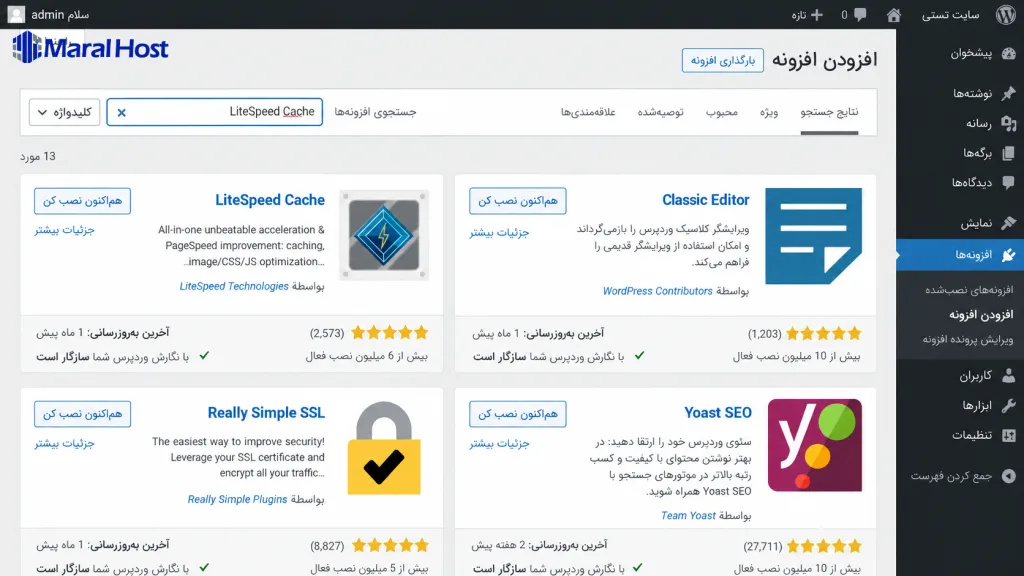
Task: Click the Really Simple SSL padlock thumbnail
Action: click(x=384, y=448)
